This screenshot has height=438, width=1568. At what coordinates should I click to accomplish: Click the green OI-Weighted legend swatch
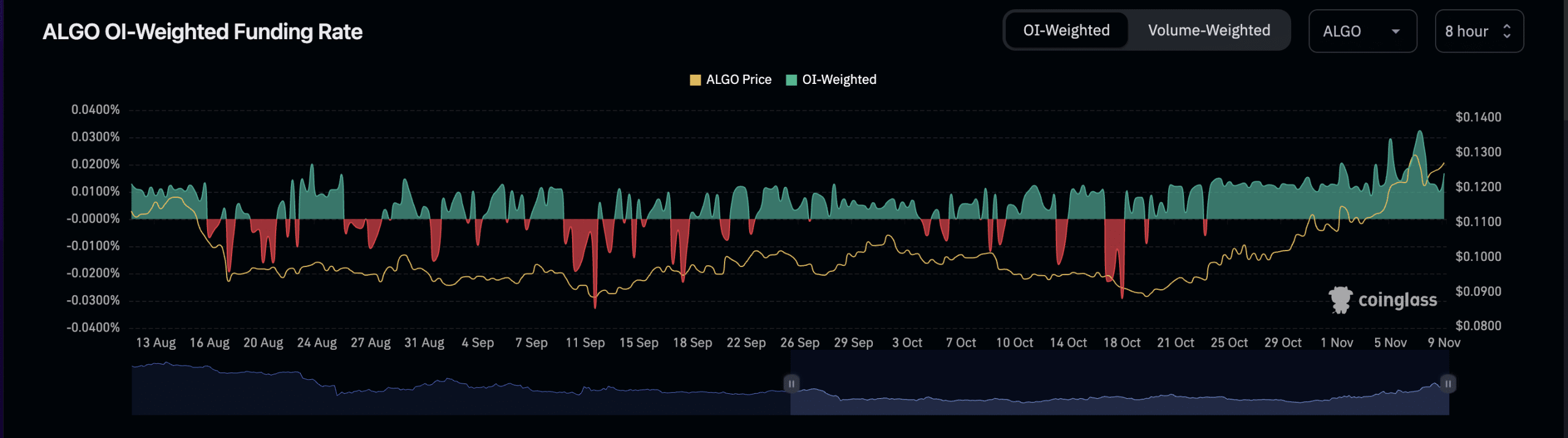[791, 80]
